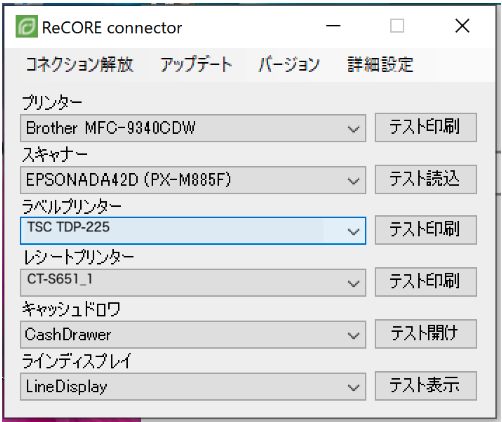Click the テスト開け cash drawer button
Screen dimensions: 502x422
coord(426,334)
